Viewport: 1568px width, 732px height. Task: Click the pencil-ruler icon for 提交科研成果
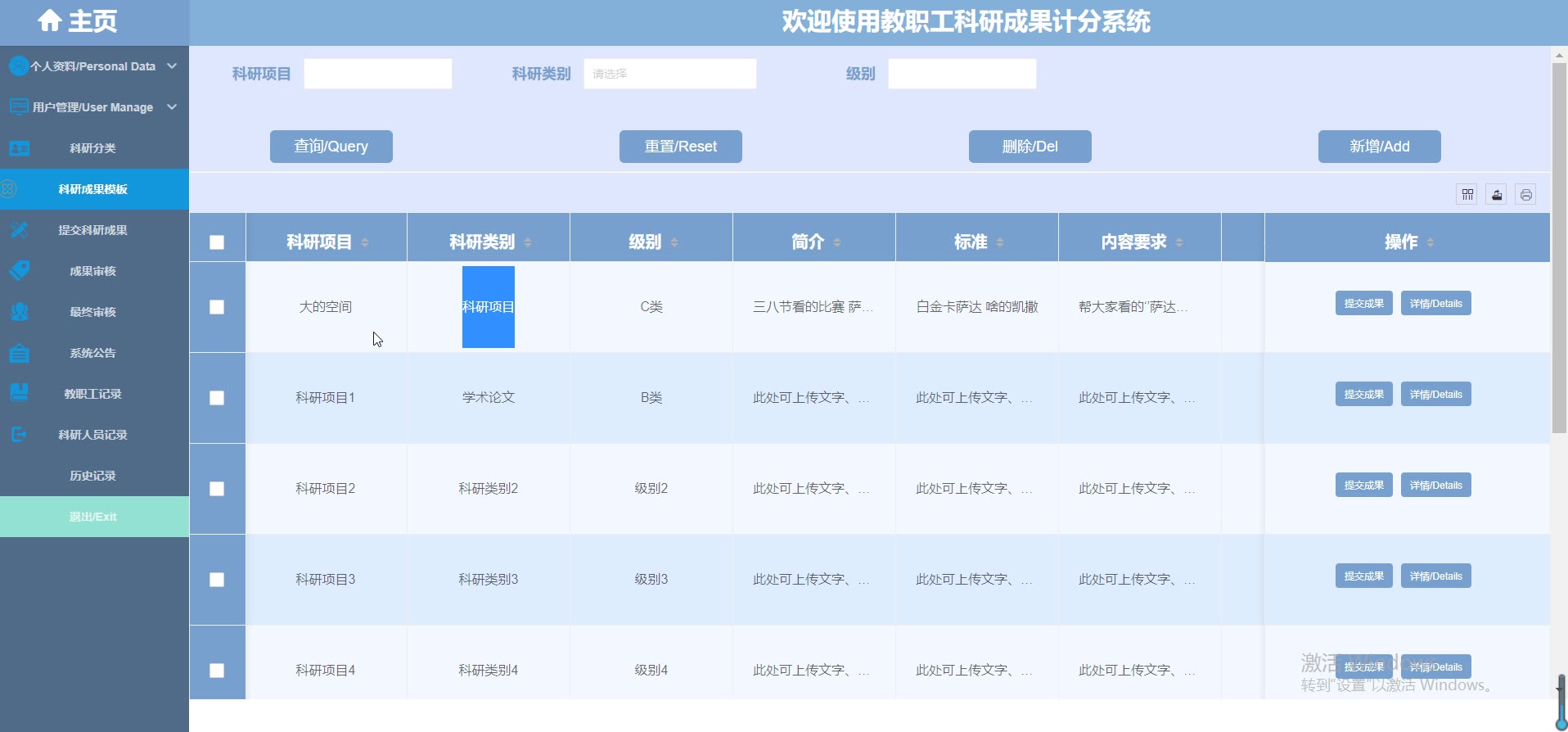[x=20, y=230]
